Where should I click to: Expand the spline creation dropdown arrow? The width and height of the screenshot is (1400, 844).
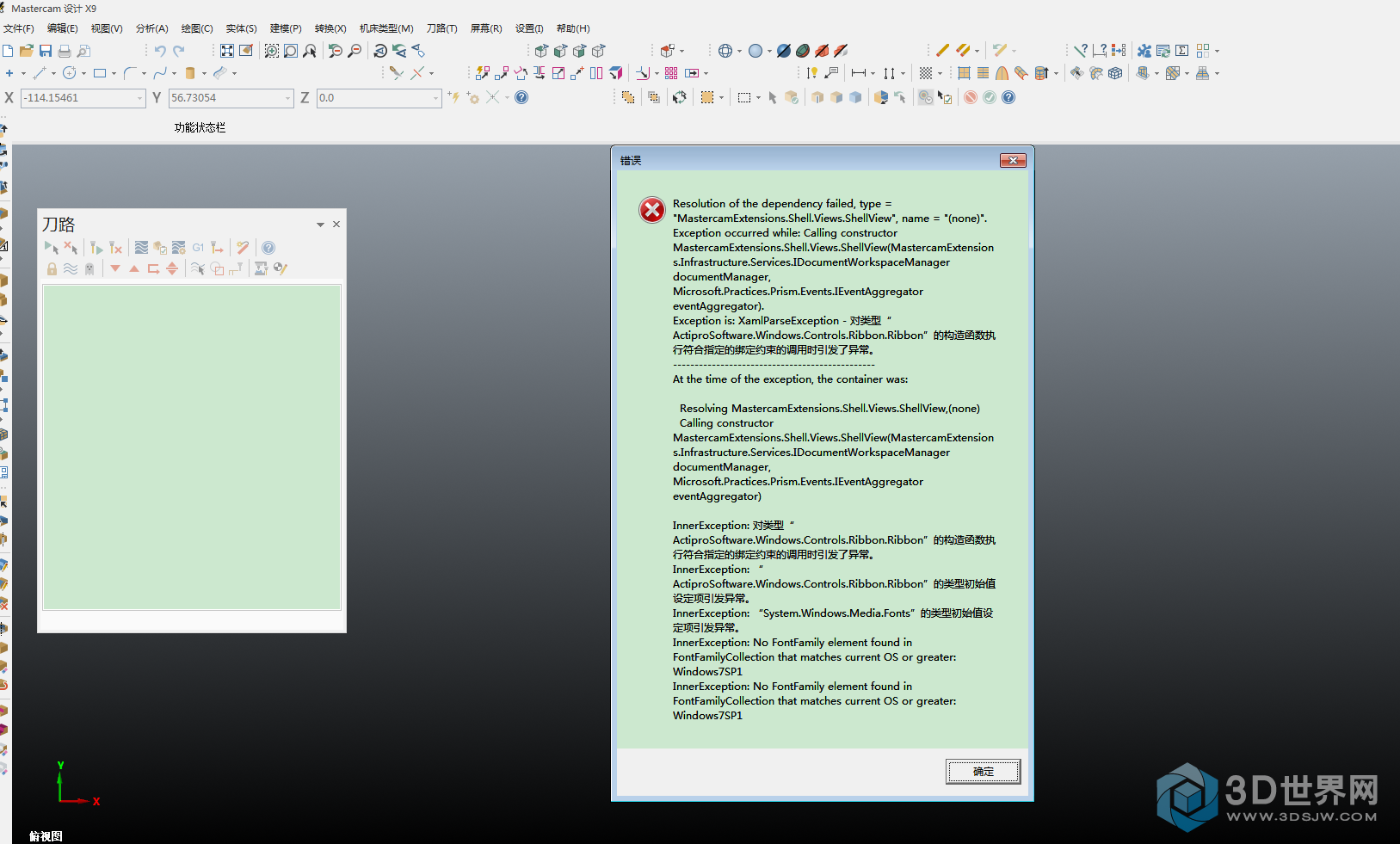pyautogui.click(x=174, y=73)
